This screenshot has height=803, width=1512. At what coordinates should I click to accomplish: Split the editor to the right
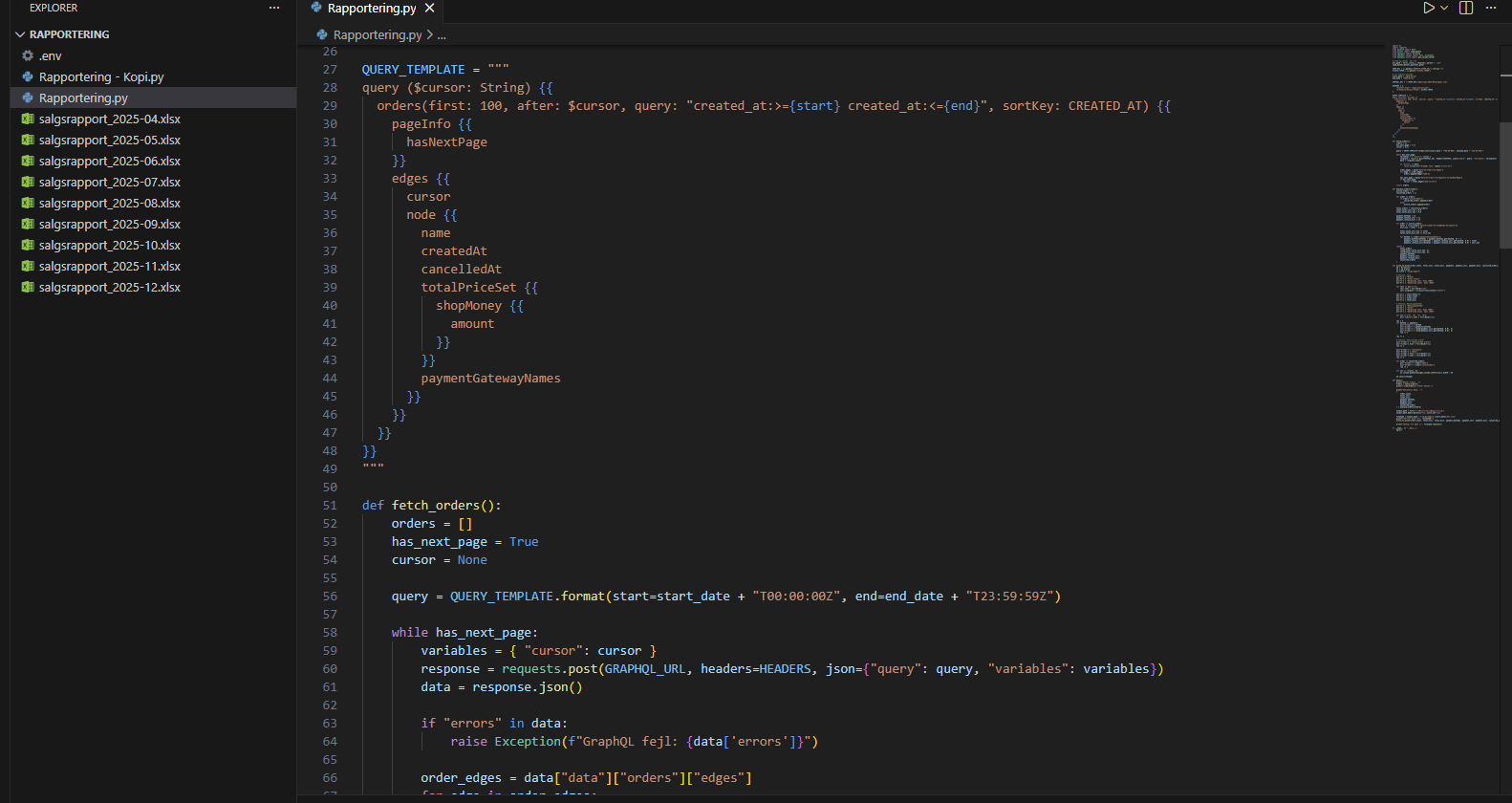point(1466,8)
